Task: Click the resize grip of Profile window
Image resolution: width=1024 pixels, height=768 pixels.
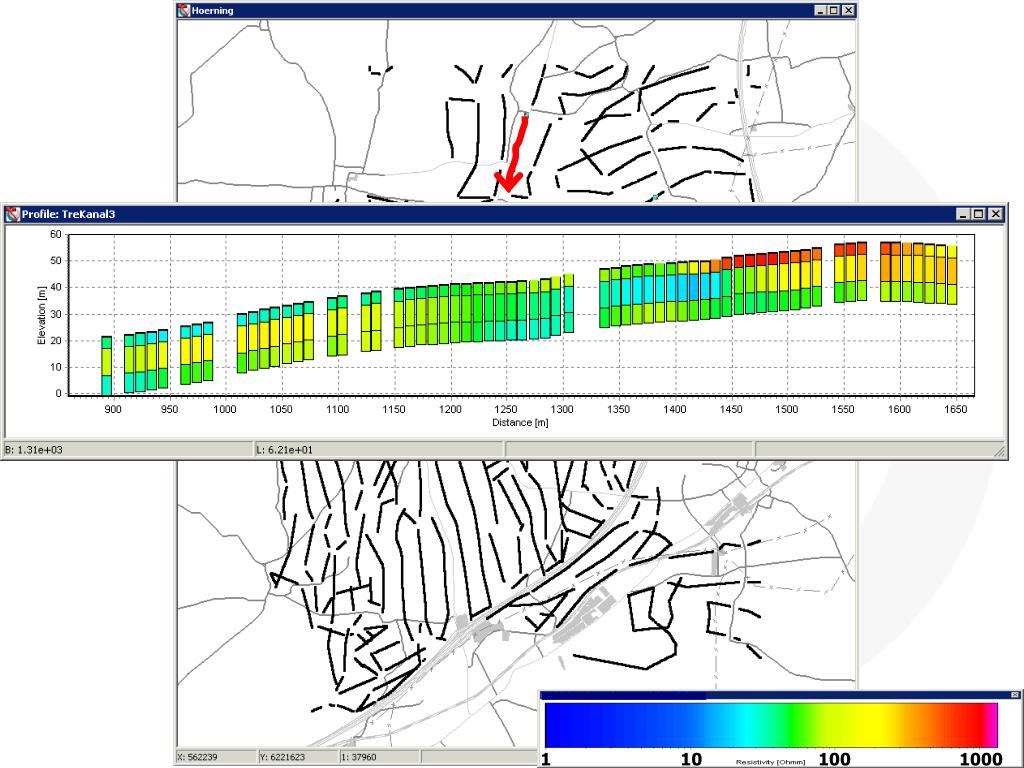Action: tap(999, 451)
